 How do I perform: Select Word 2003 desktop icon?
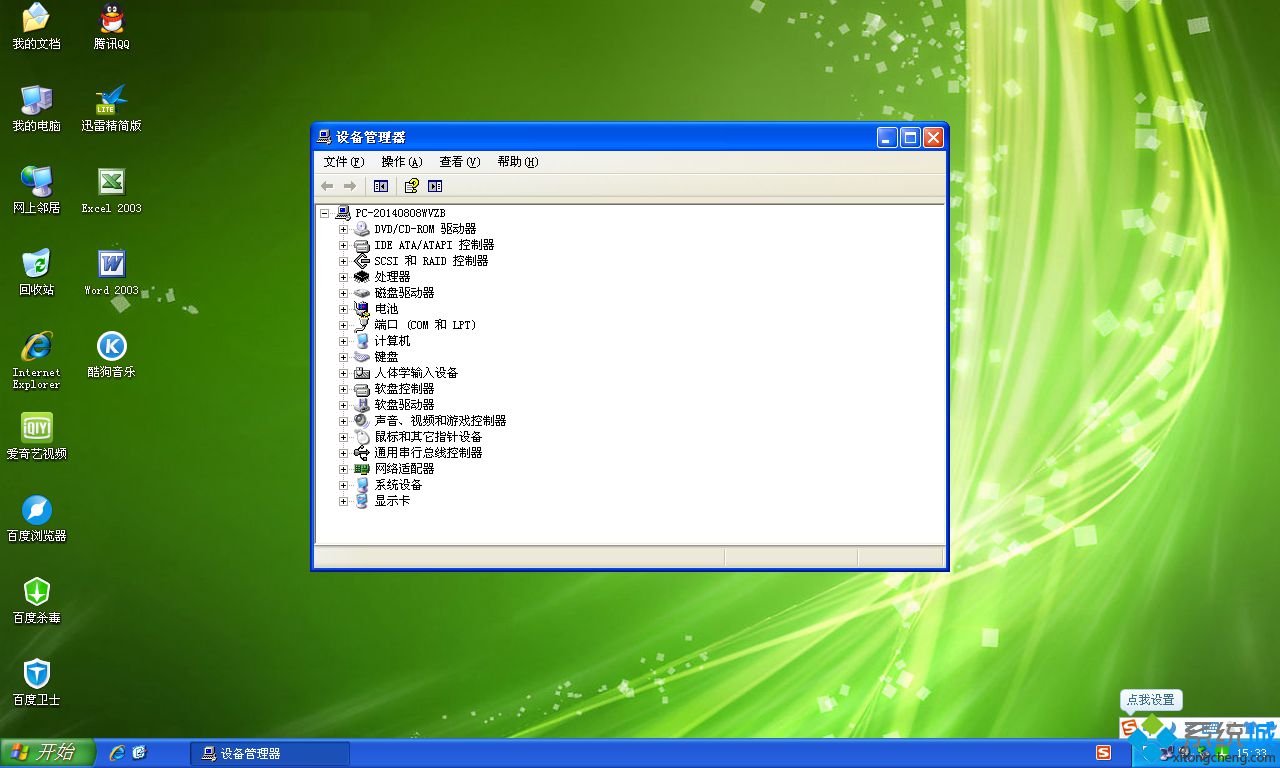click(112, 272)
